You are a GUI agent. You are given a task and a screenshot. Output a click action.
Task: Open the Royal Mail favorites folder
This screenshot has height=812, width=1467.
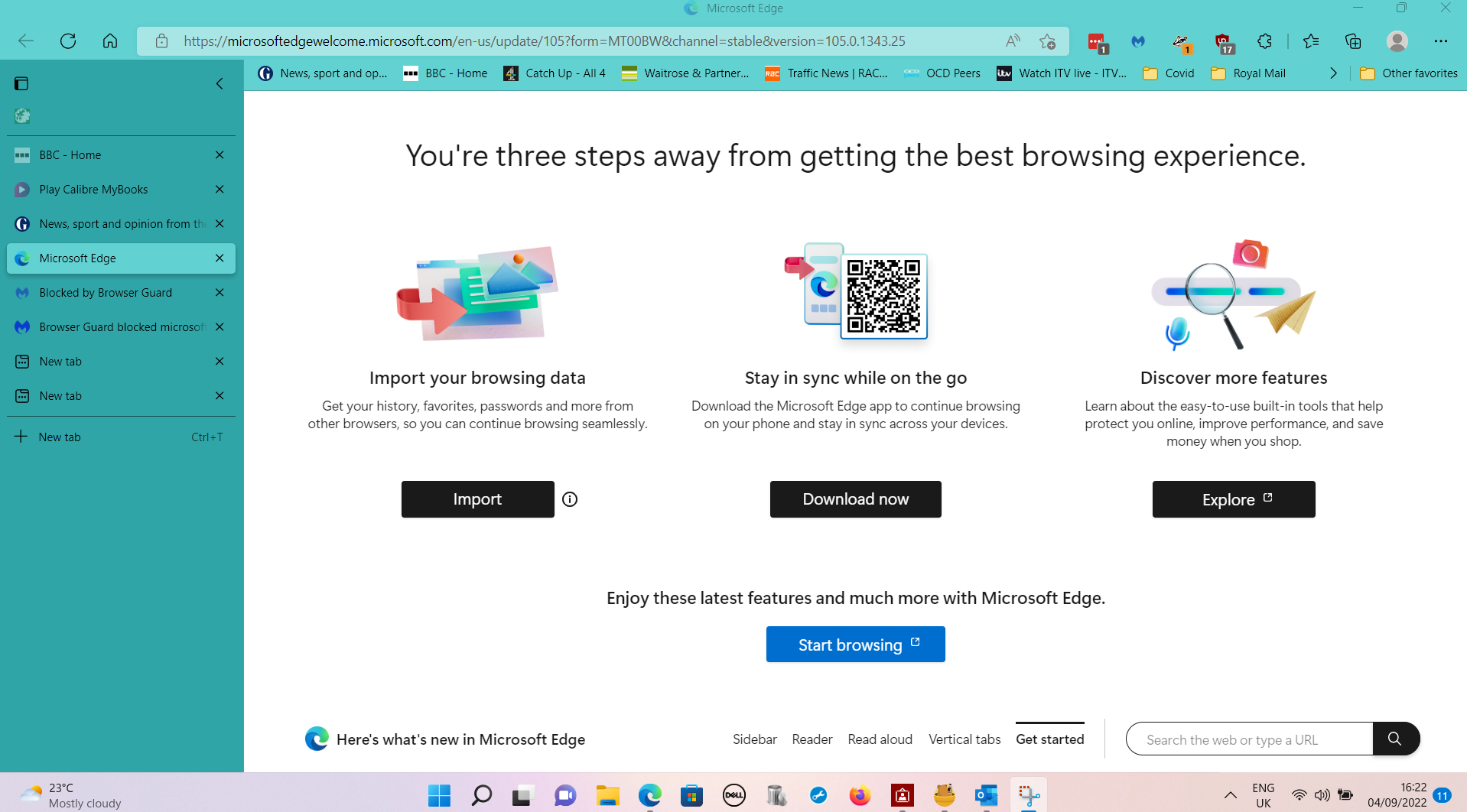[1248, 73]
